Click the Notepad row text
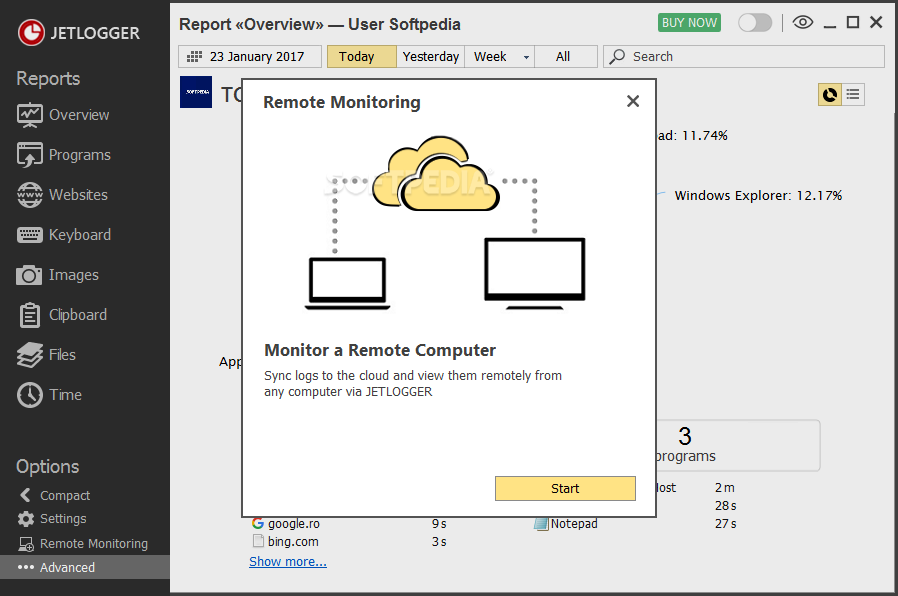Image resolution: width=898 pixels, height=596 pixels. point(574,523)
